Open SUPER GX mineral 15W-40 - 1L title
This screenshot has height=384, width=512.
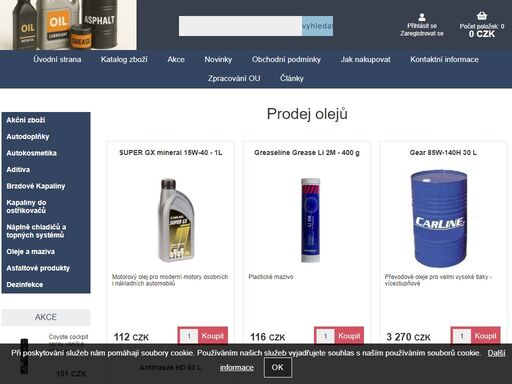(171, 153)
